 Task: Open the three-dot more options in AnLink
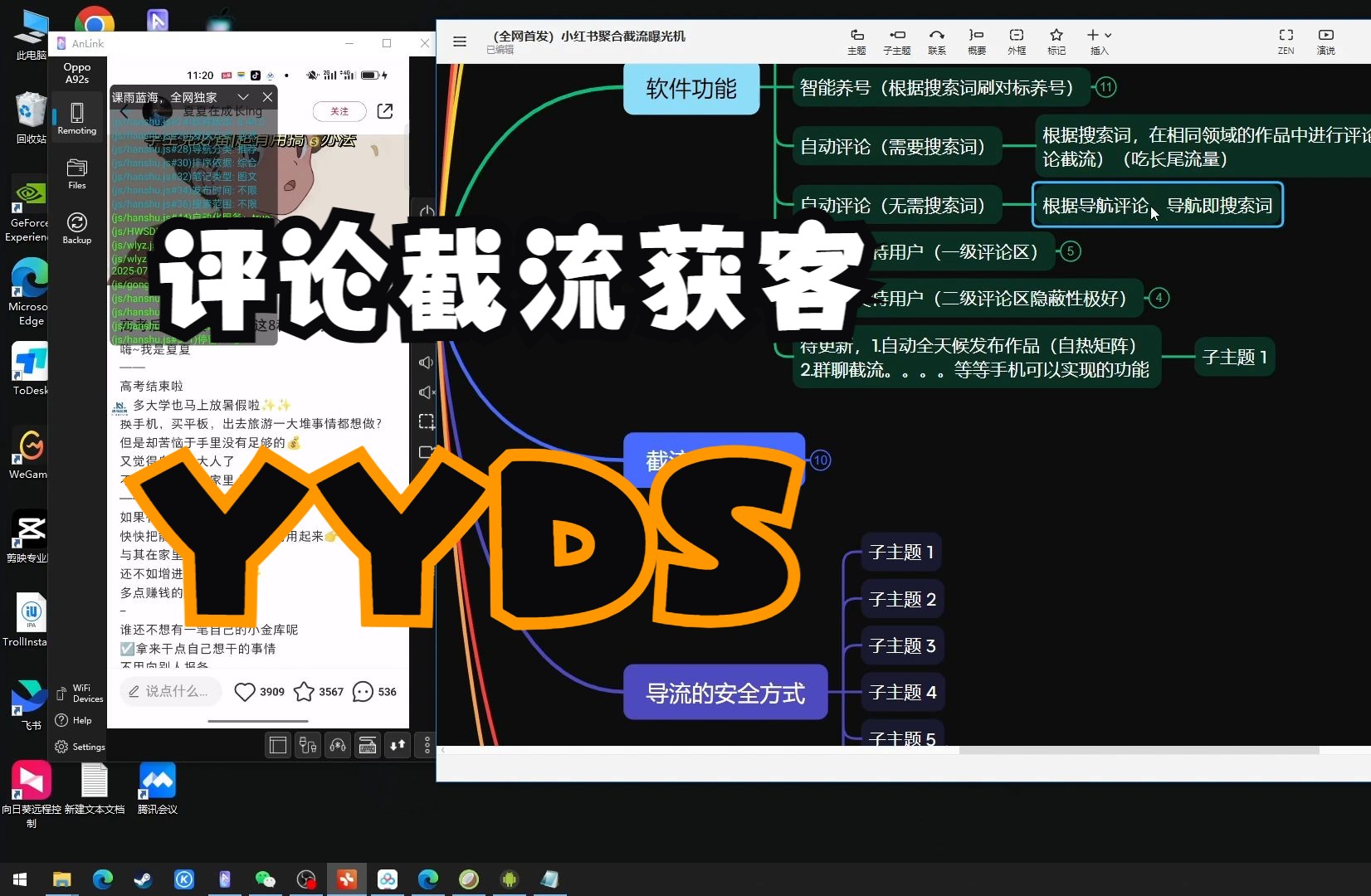(427, 745)
